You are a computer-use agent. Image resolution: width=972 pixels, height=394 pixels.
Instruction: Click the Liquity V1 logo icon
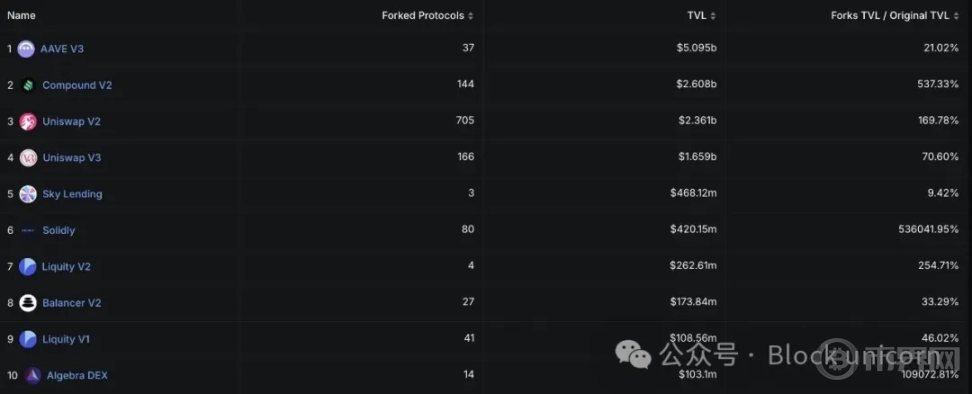28,339
